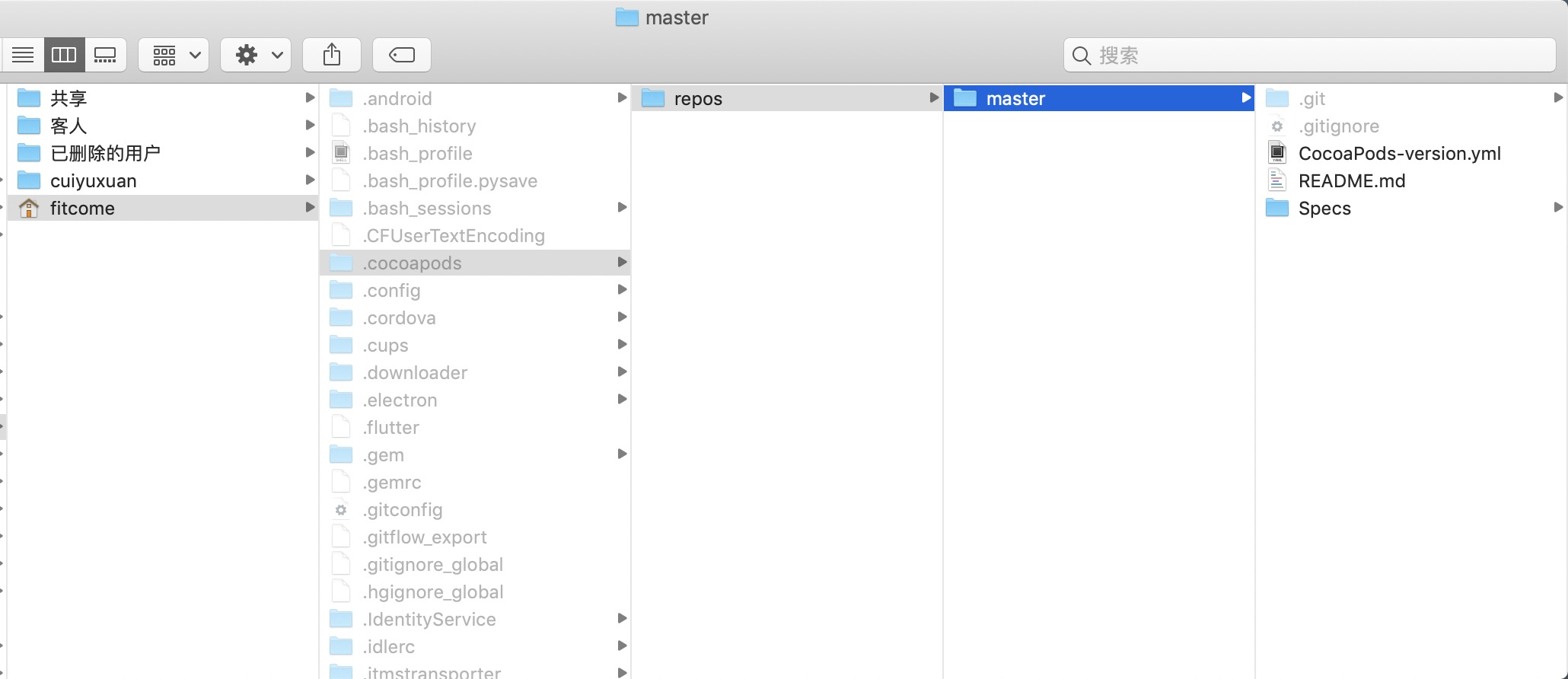Click the .downloader folder icon
The width and height of the screenshot is (1568, 679).
[341, 372]
